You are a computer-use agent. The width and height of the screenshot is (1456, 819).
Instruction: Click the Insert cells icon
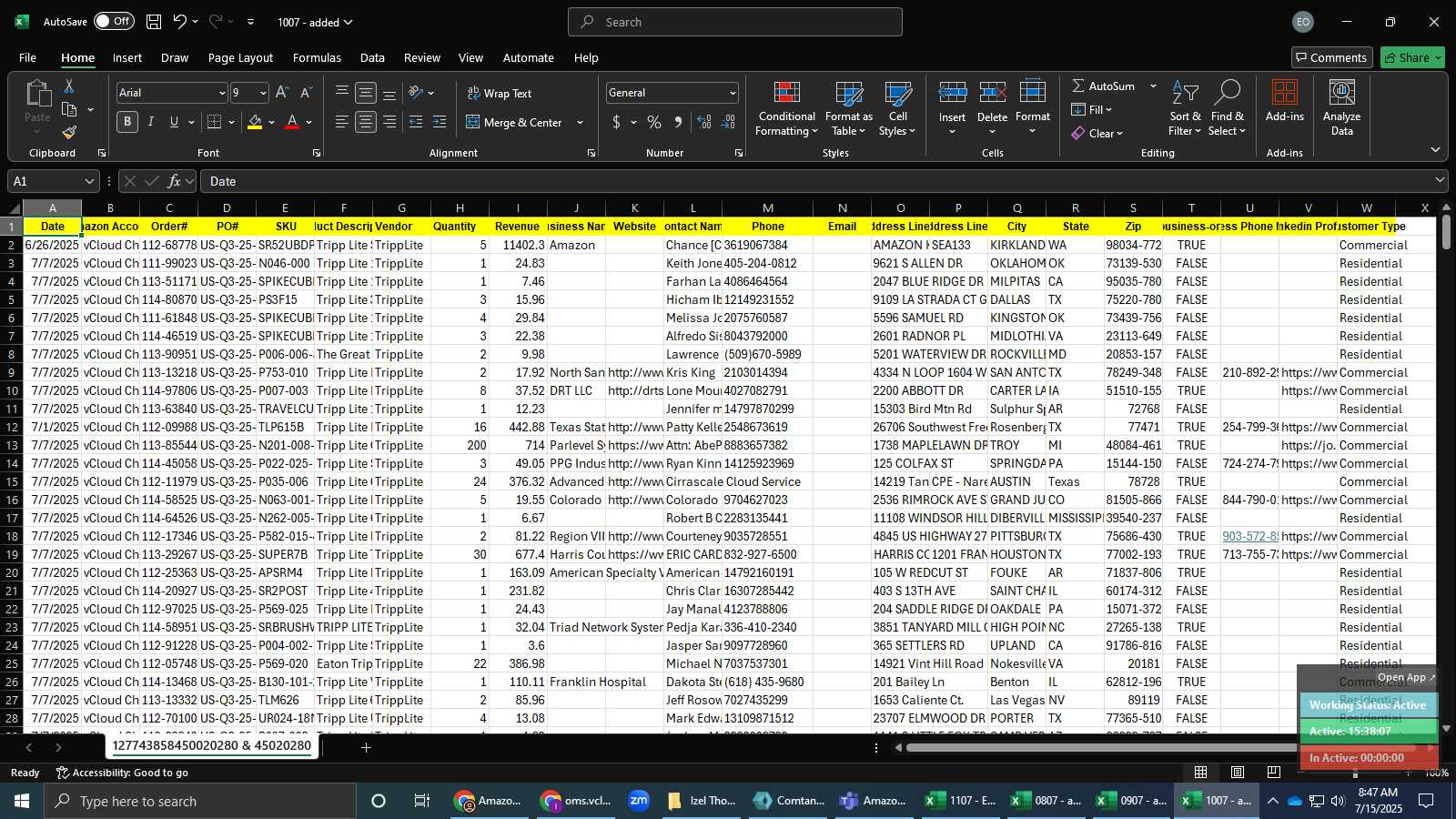[952, 93]
